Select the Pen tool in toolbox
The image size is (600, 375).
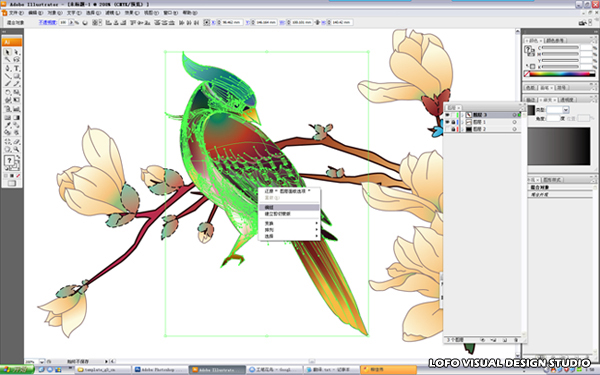point(7,68)
